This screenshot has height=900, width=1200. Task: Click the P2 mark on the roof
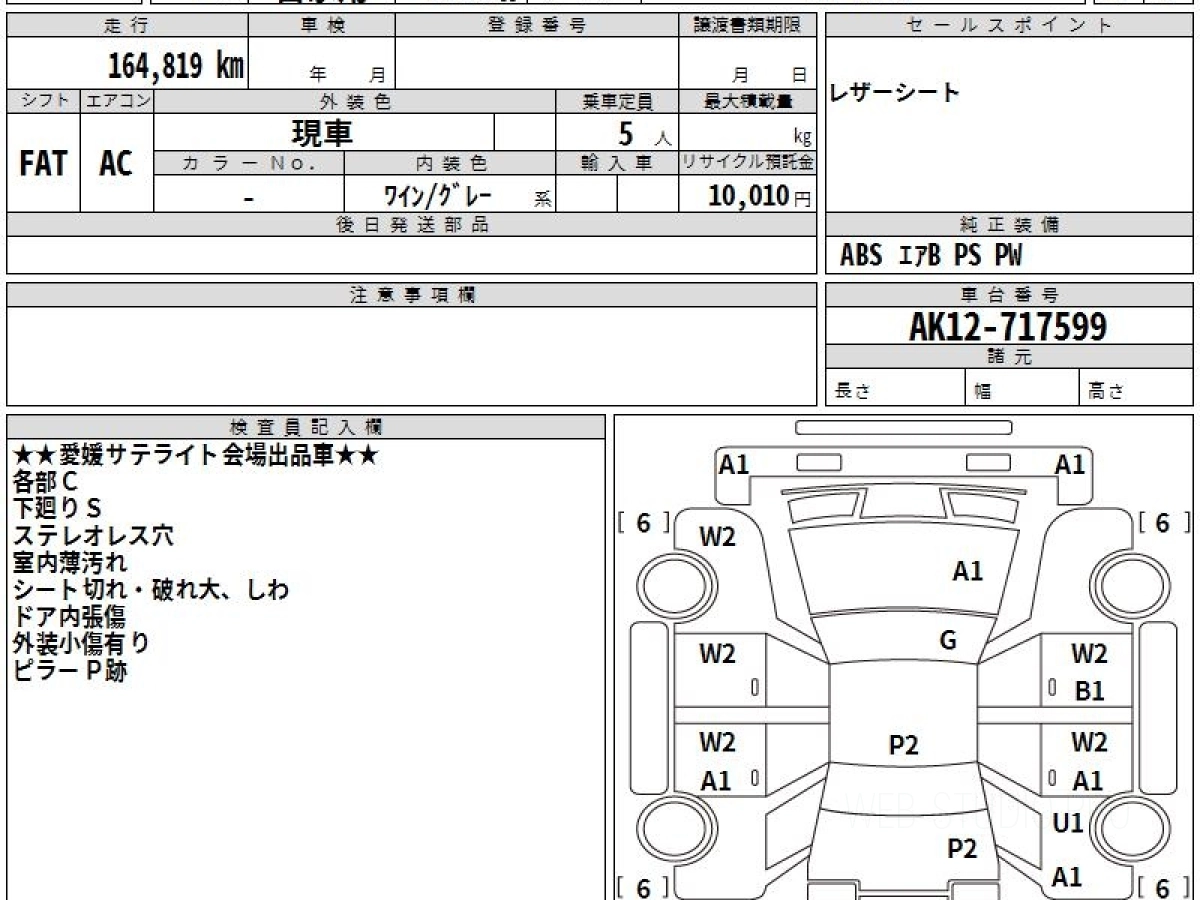pyautogui.click(x=903, y=745)
